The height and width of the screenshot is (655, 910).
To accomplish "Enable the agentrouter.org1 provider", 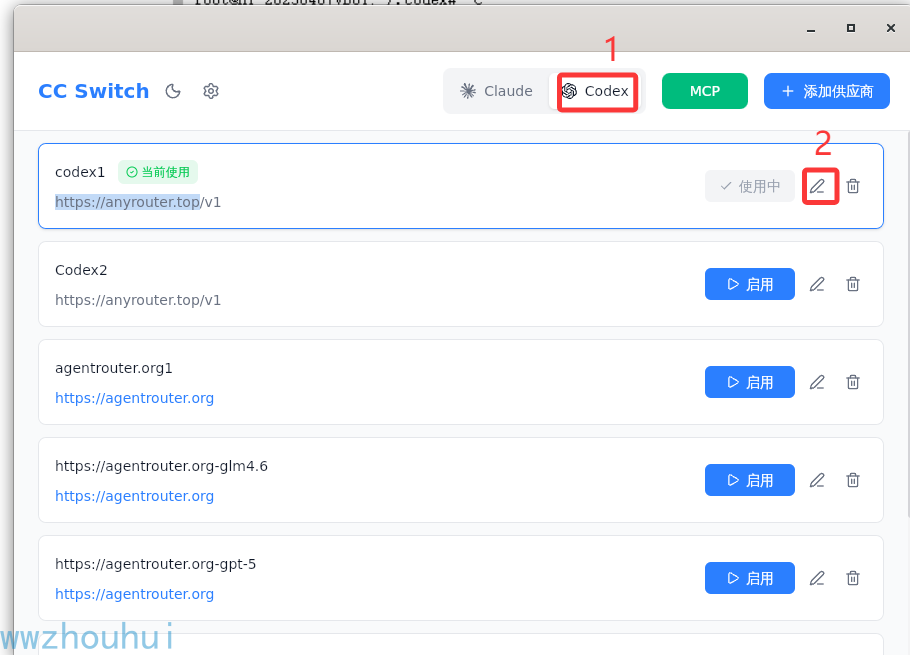I will [x=749, y=382].
